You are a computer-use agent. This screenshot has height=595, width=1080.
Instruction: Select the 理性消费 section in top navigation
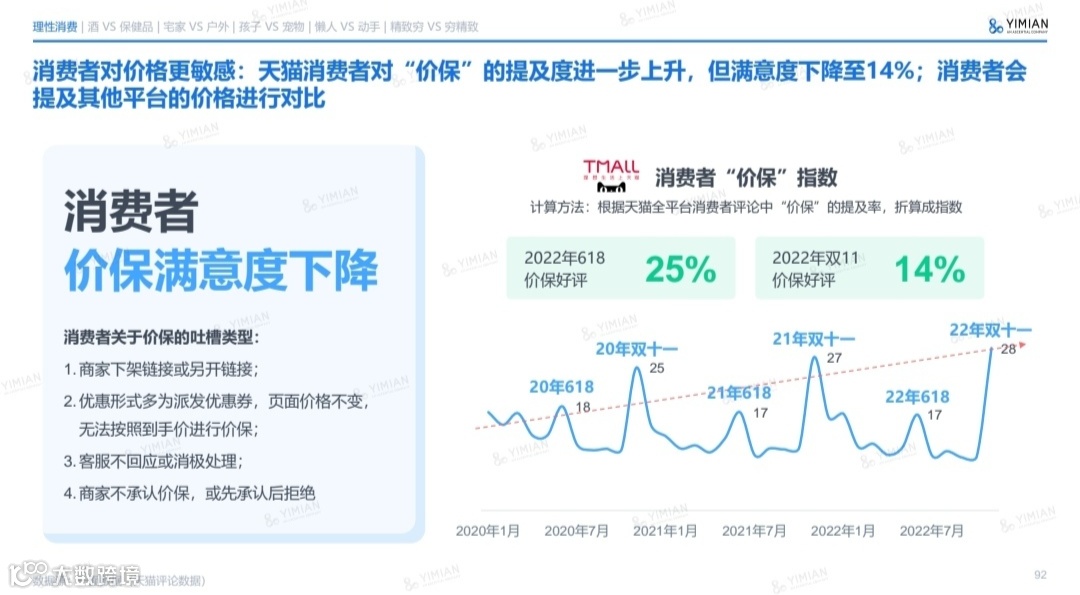point(55,27)
